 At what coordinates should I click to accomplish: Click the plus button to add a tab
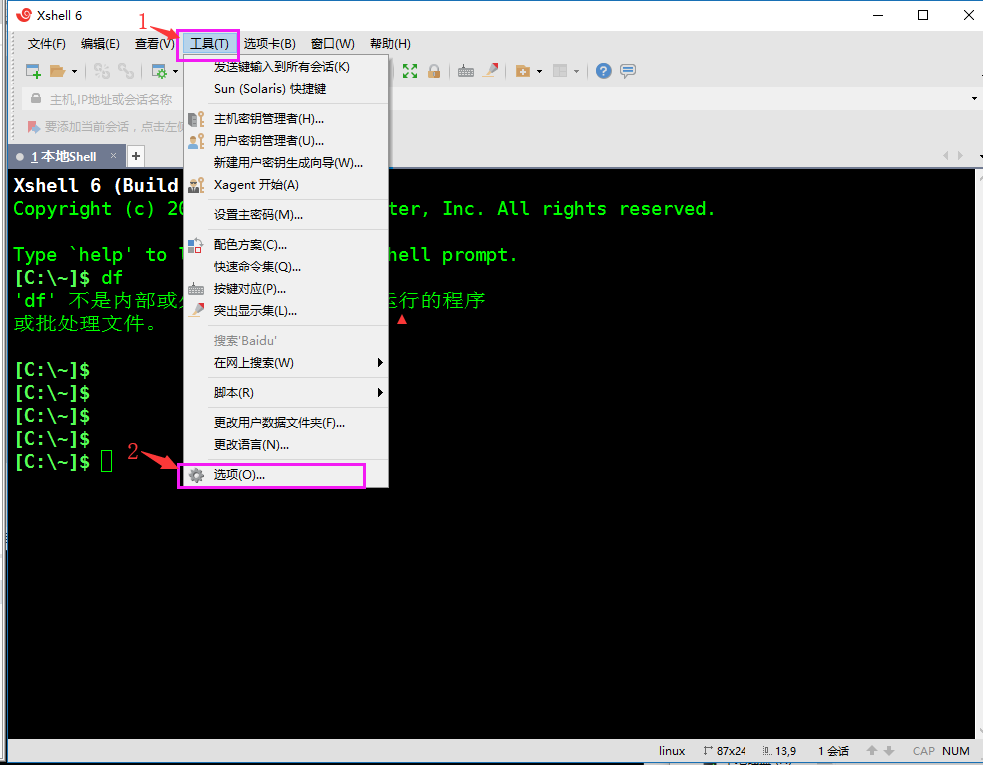(x=135, y=156)
